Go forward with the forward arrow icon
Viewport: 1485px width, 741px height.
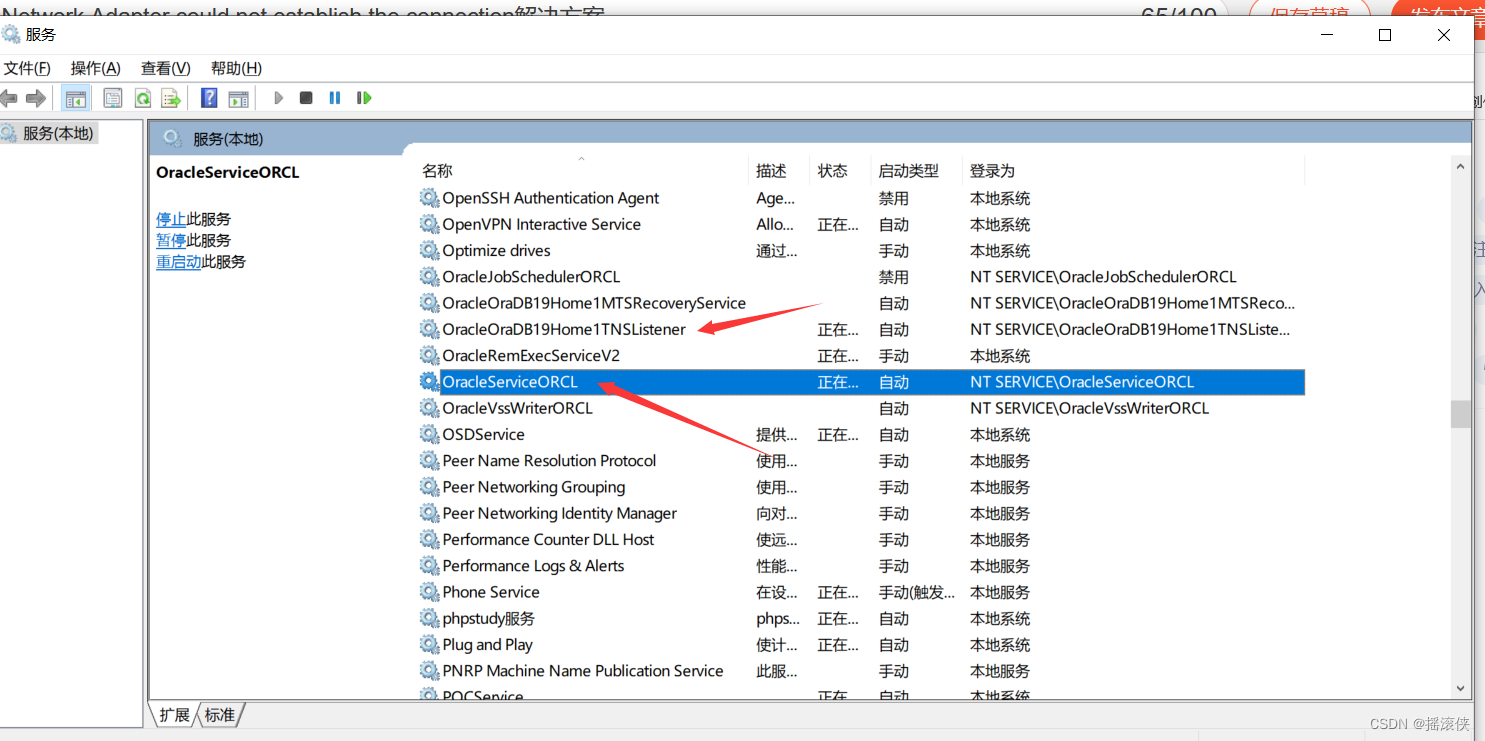tap(36, 97)
